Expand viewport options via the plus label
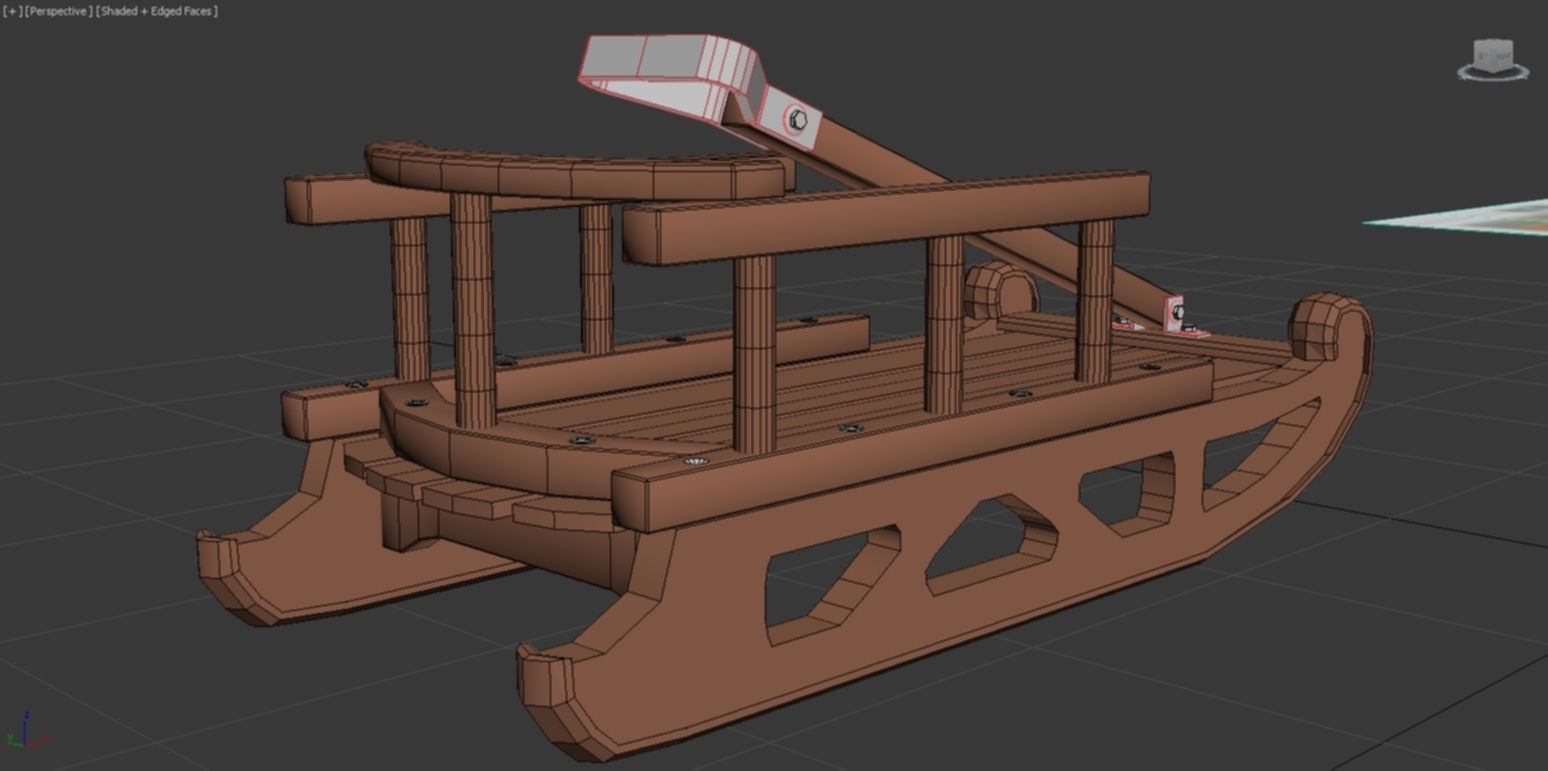Screen dimensions: 1548x771 [12, 11]
